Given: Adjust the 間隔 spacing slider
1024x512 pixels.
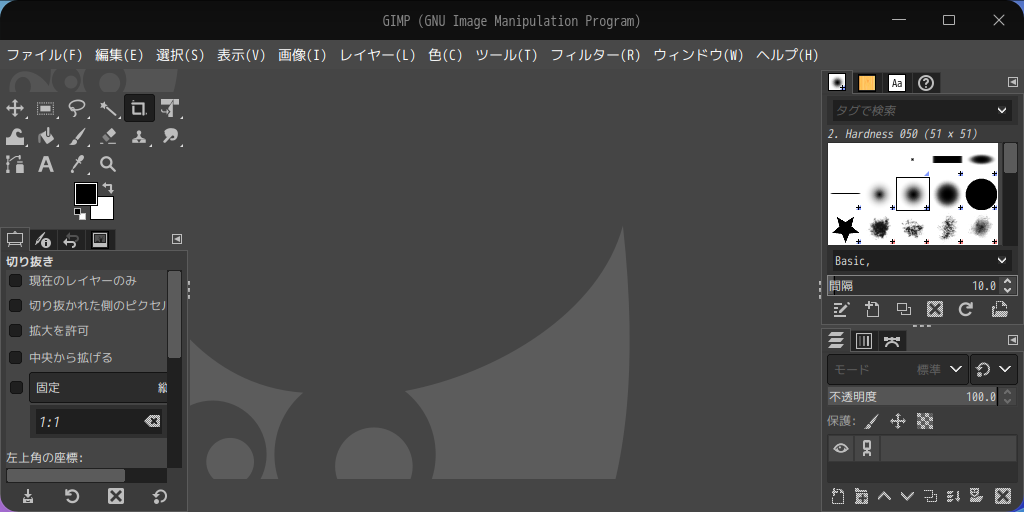Looking at the screenshot, I should point(914,286).
